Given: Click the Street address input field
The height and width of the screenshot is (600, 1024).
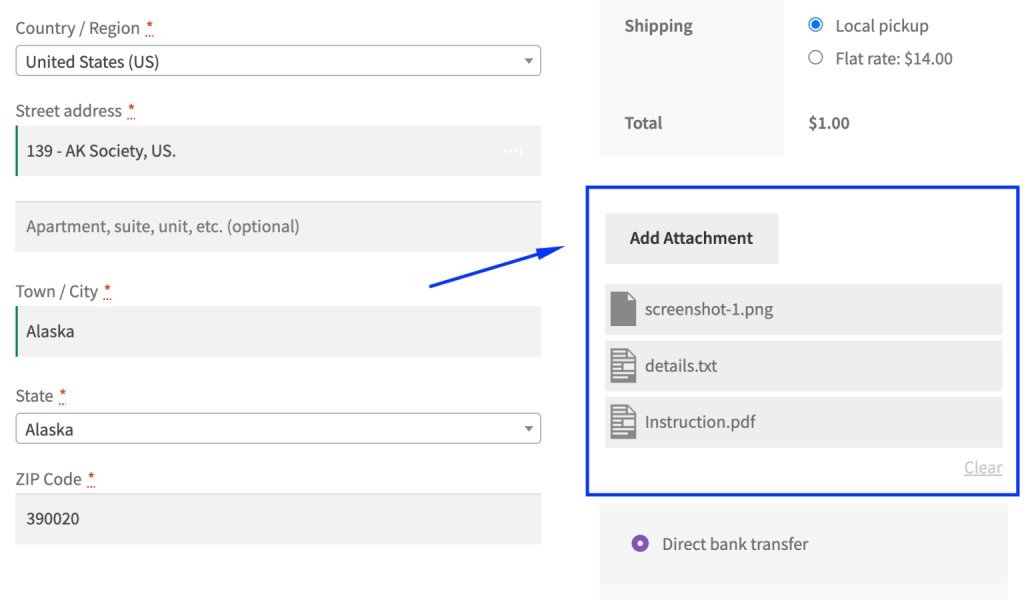Looking at the screenshot, I should (278, 151).
